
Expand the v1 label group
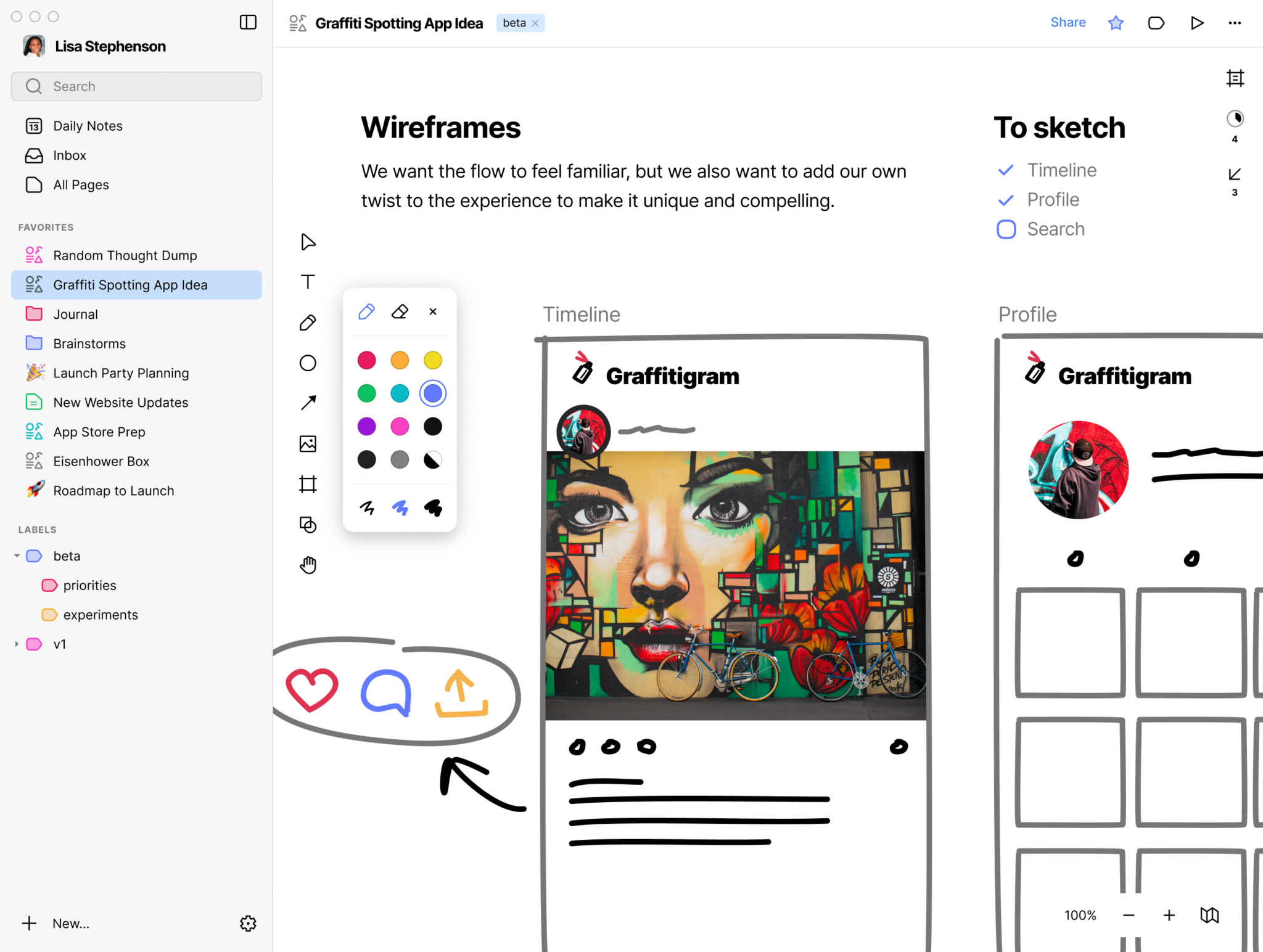[x=17, y=644]
